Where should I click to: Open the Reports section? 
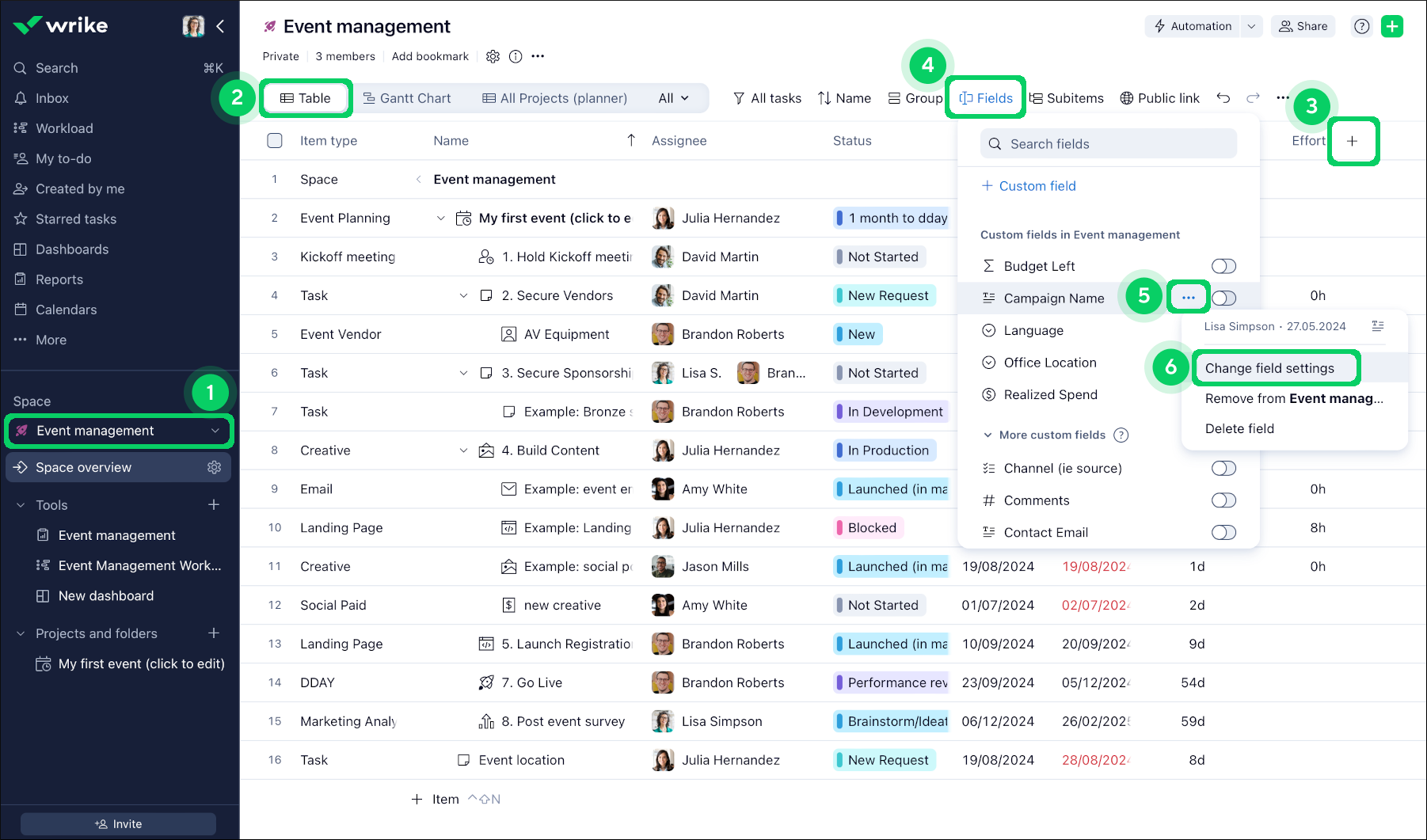tap(59, 279)
